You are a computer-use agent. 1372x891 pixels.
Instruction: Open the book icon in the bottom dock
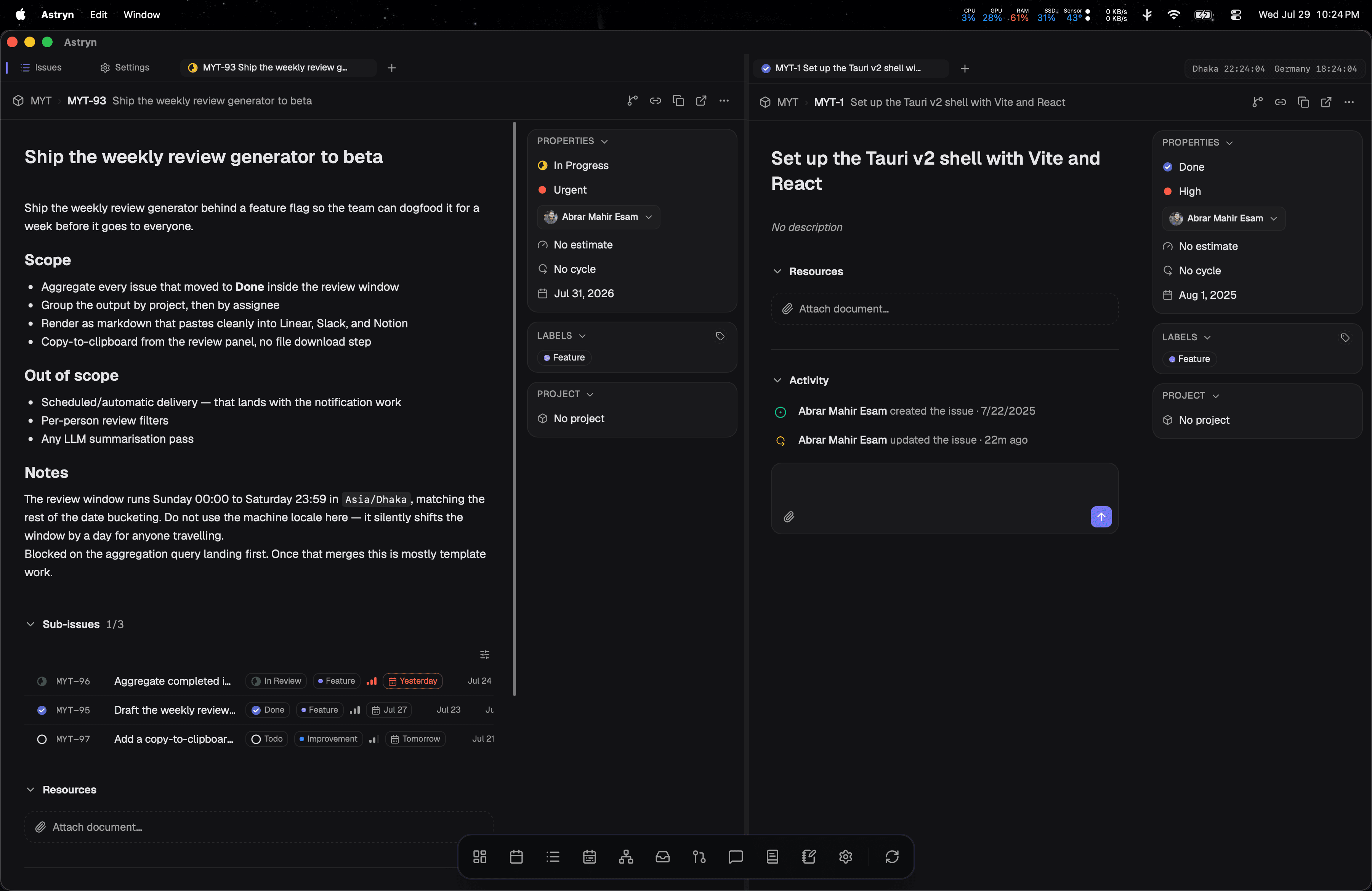(773, 856)
